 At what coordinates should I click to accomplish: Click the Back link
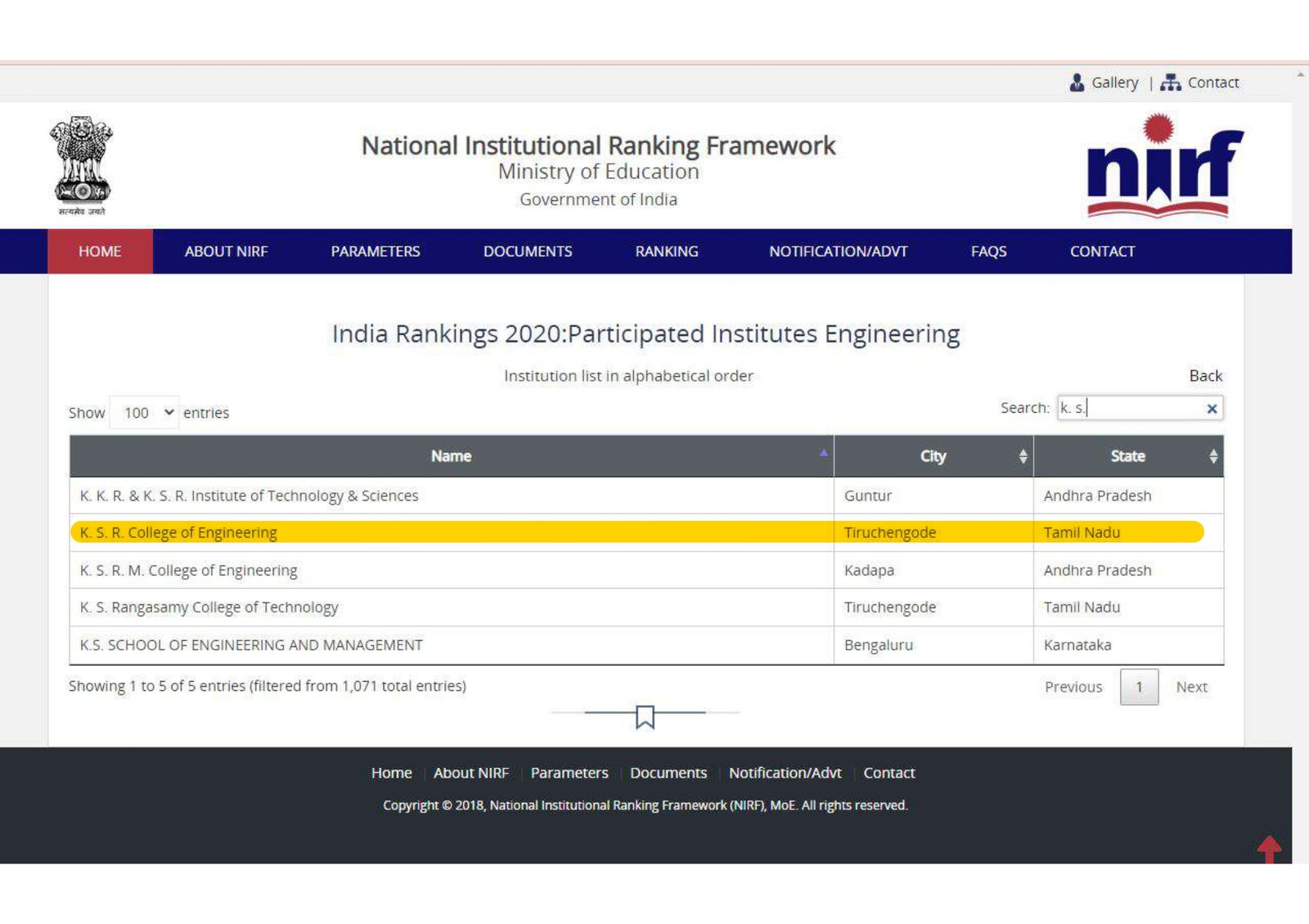(1204, 376)
